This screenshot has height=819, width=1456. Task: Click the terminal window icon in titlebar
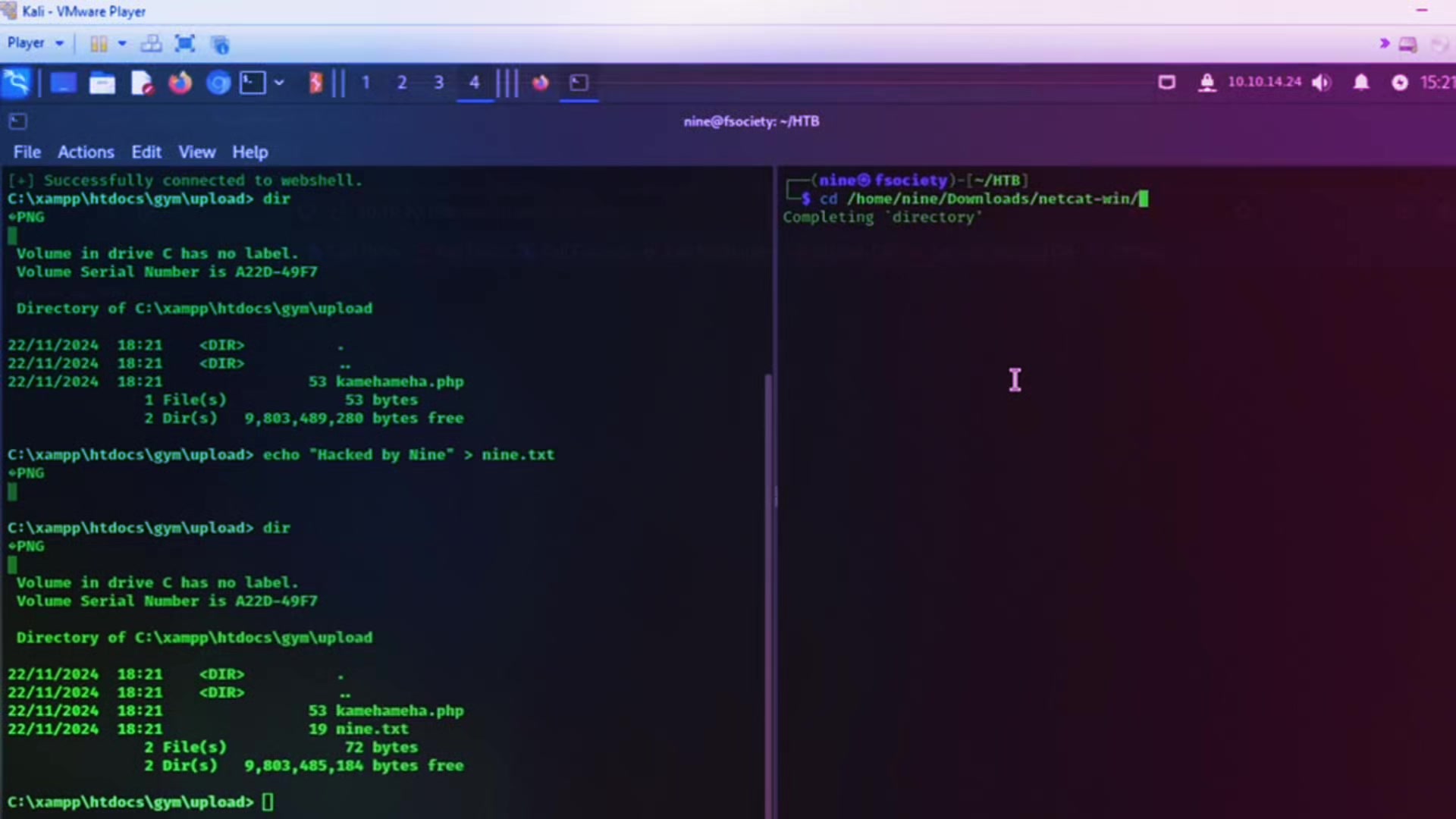click(18, 121)
